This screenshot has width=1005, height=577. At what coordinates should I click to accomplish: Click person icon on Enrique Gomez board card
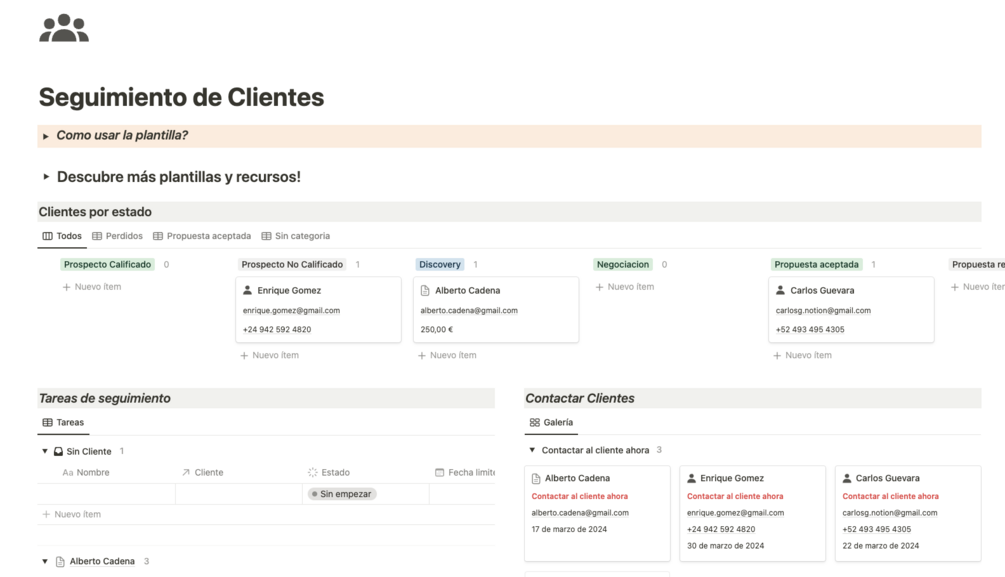247,290
